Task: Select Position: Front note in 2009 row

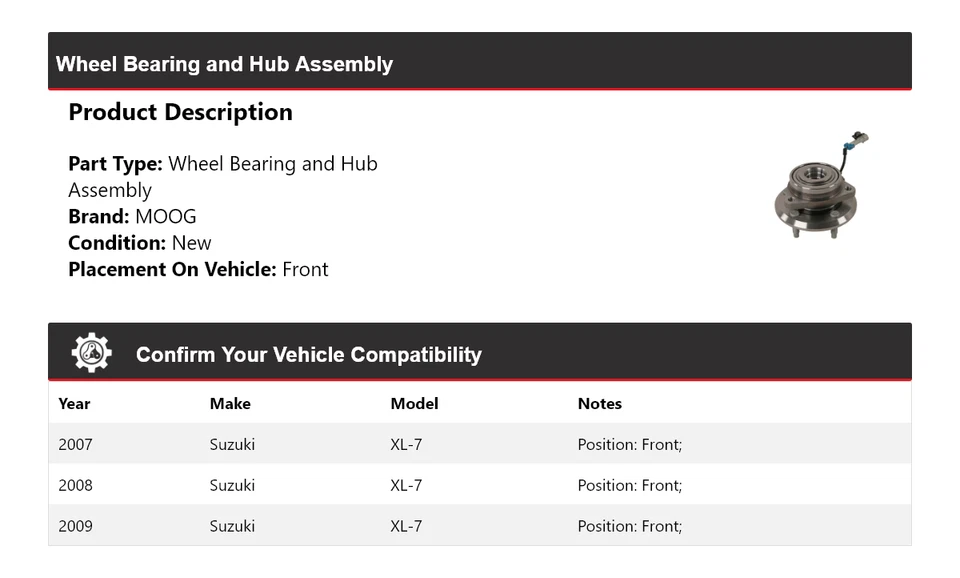Action: [x=629, y=526]
